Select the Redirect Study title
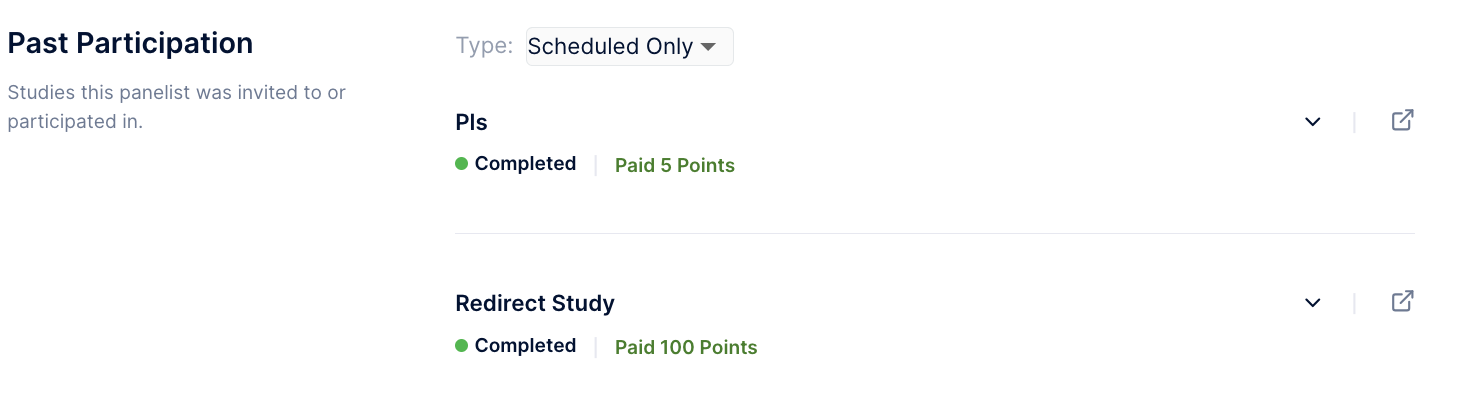 pyautogui.click(x=535, y=303)
